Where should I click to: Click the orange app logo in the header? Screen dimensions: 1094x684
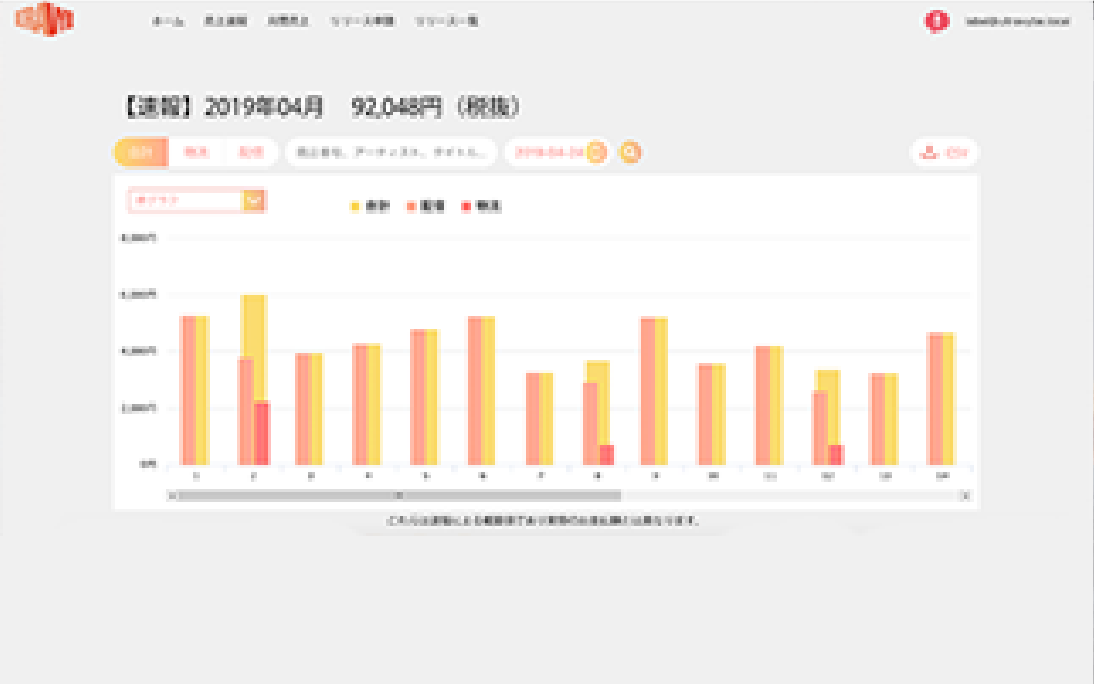[44, 20]
